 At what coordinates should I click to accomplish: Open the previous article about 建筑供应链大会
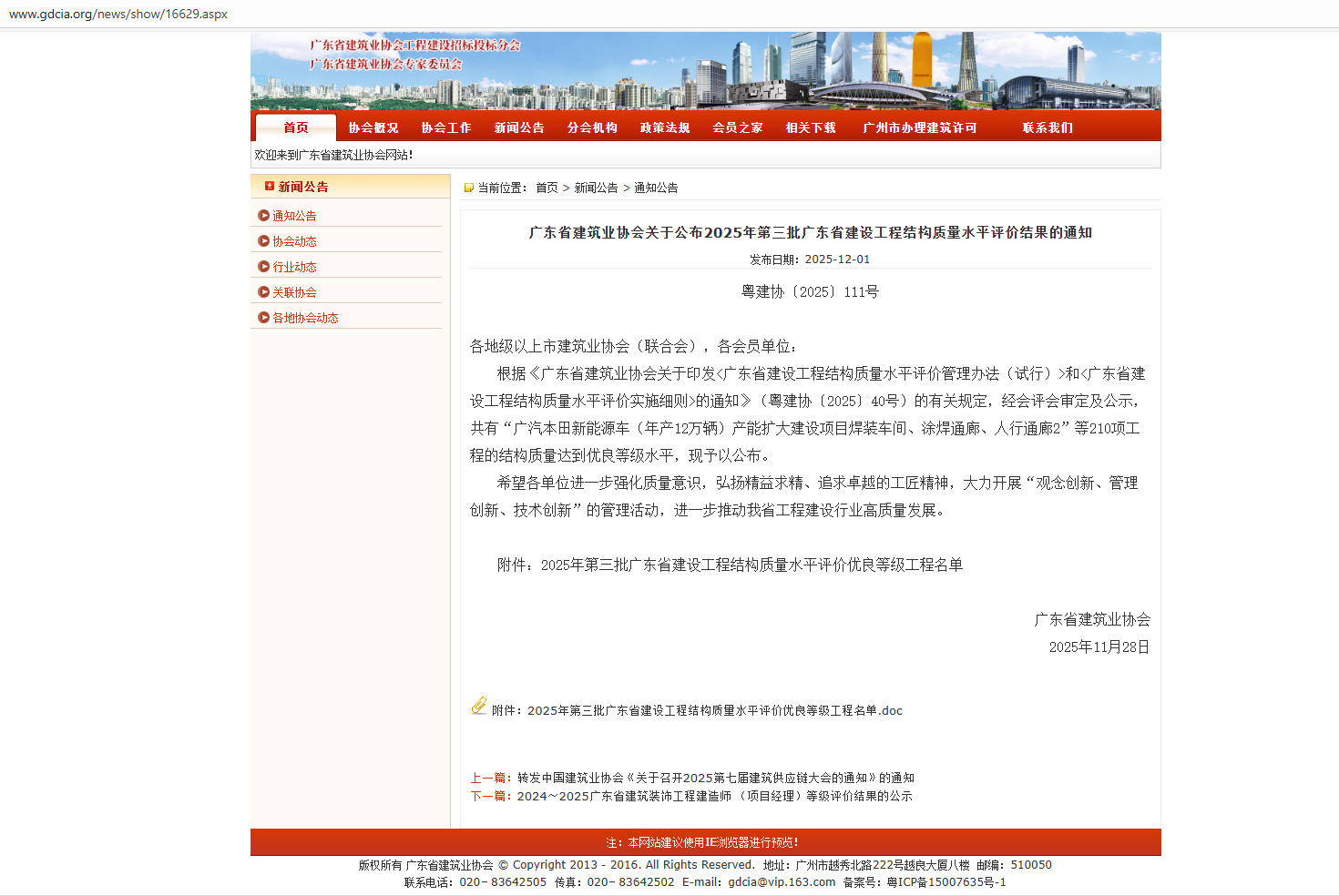[715, 778]
